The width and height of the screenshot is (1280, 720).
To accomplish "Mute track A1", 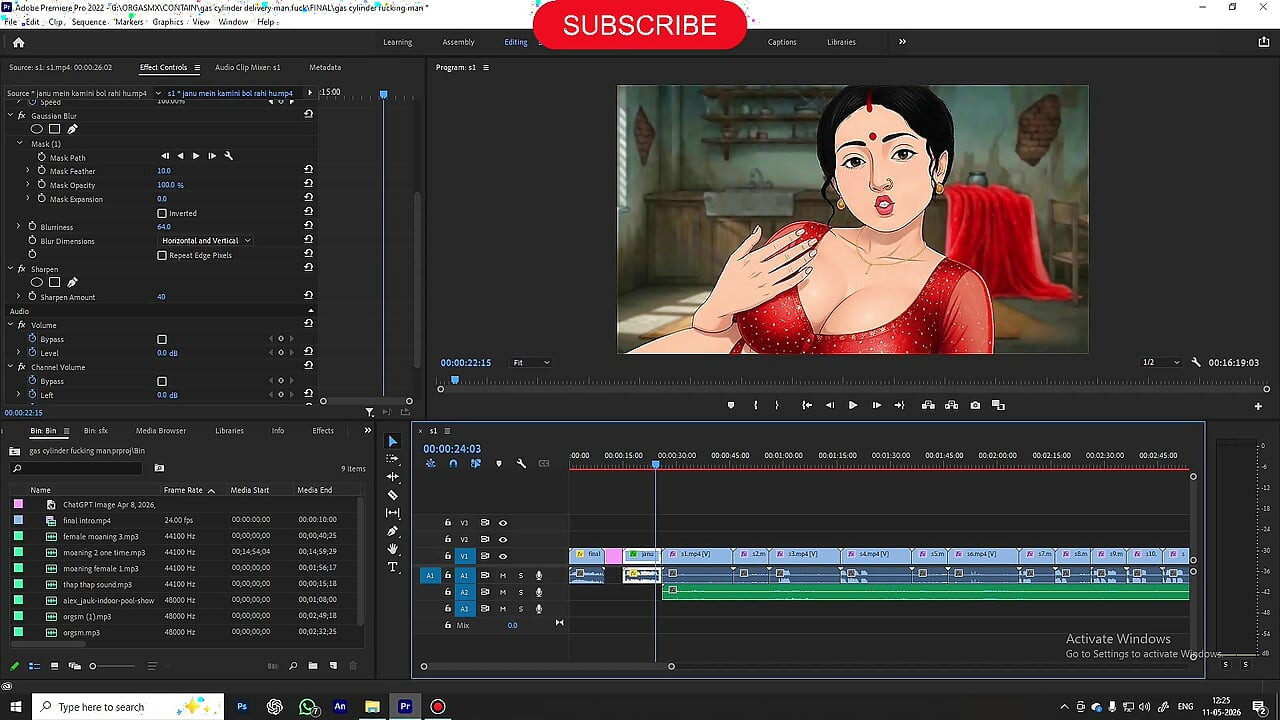I will point(503,575).
